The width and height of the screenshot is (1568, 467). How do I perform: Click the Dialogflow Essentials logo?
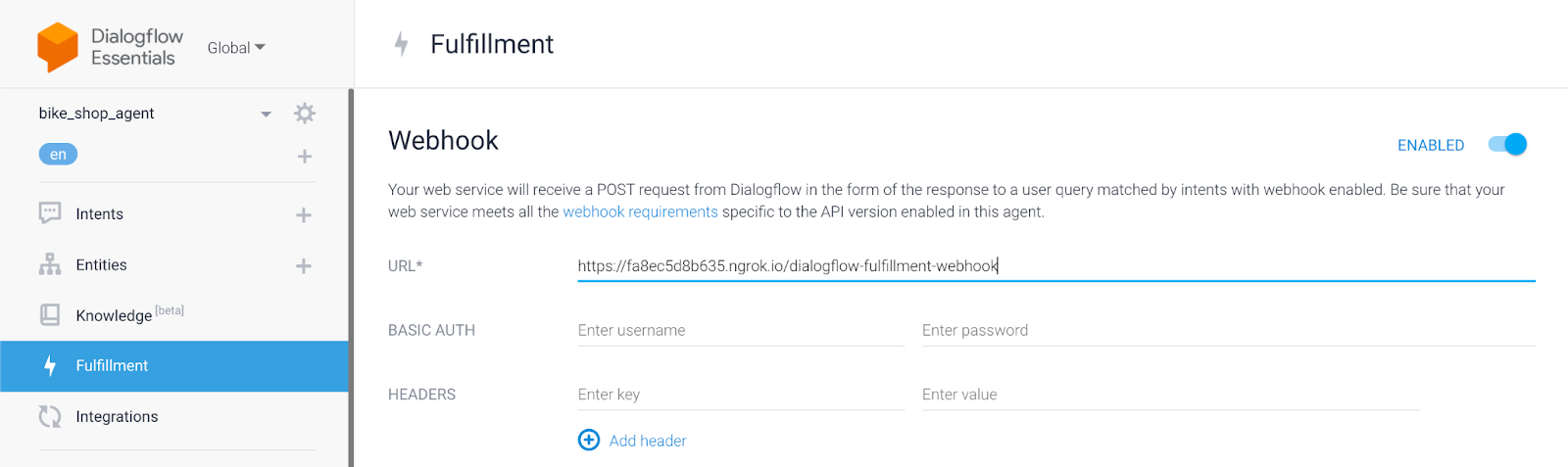click(58, 47)
